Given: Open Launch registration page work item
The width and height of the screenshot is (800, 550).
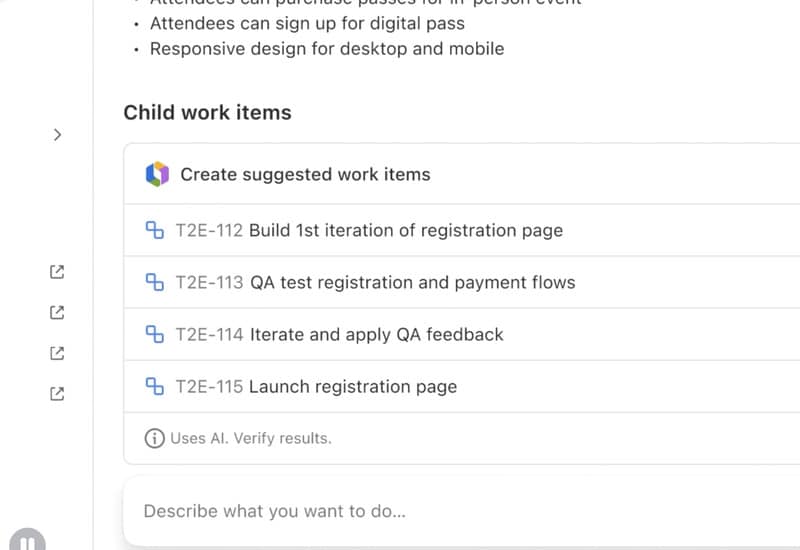Looking at the screenshot, I should click(352, 386).
